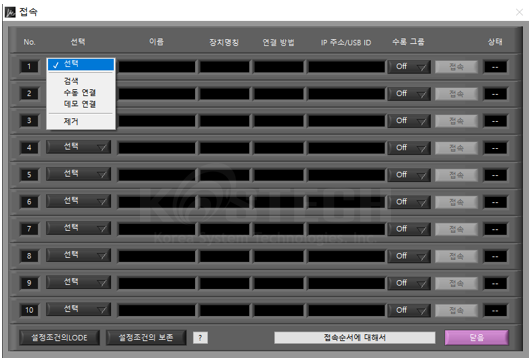Viewport: 532px width, 361px height.
Task: Expand the Off group dropdown in row 5
Action: click(409, 175)
